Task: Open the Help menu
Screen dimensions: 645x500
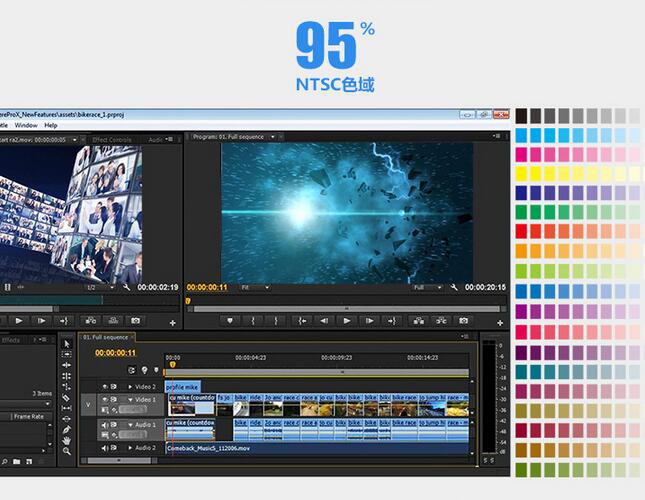Action: [51, 125]
